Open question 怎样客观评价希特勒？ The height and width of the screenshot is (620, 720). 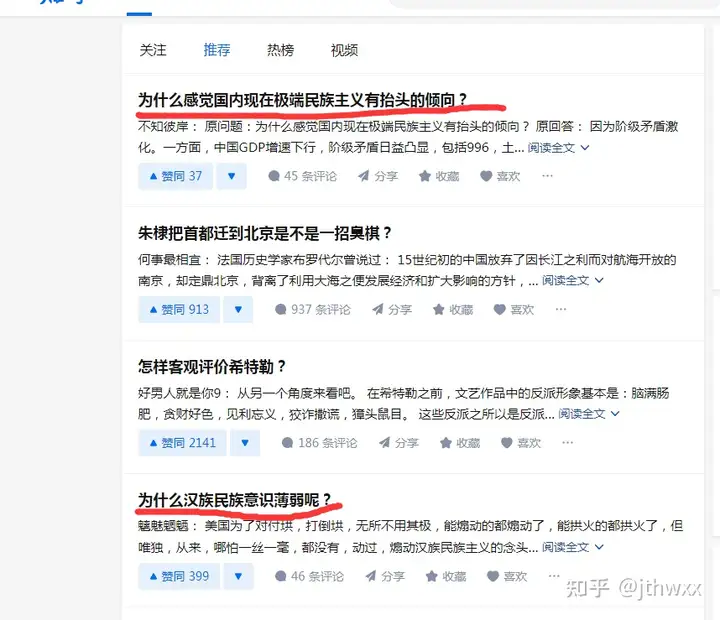point(212,367)
